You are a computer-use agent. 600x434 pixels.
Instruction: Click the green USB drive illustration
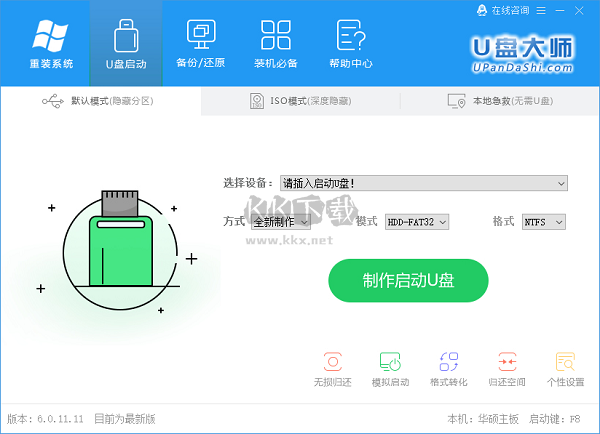(x=120, y=250)
